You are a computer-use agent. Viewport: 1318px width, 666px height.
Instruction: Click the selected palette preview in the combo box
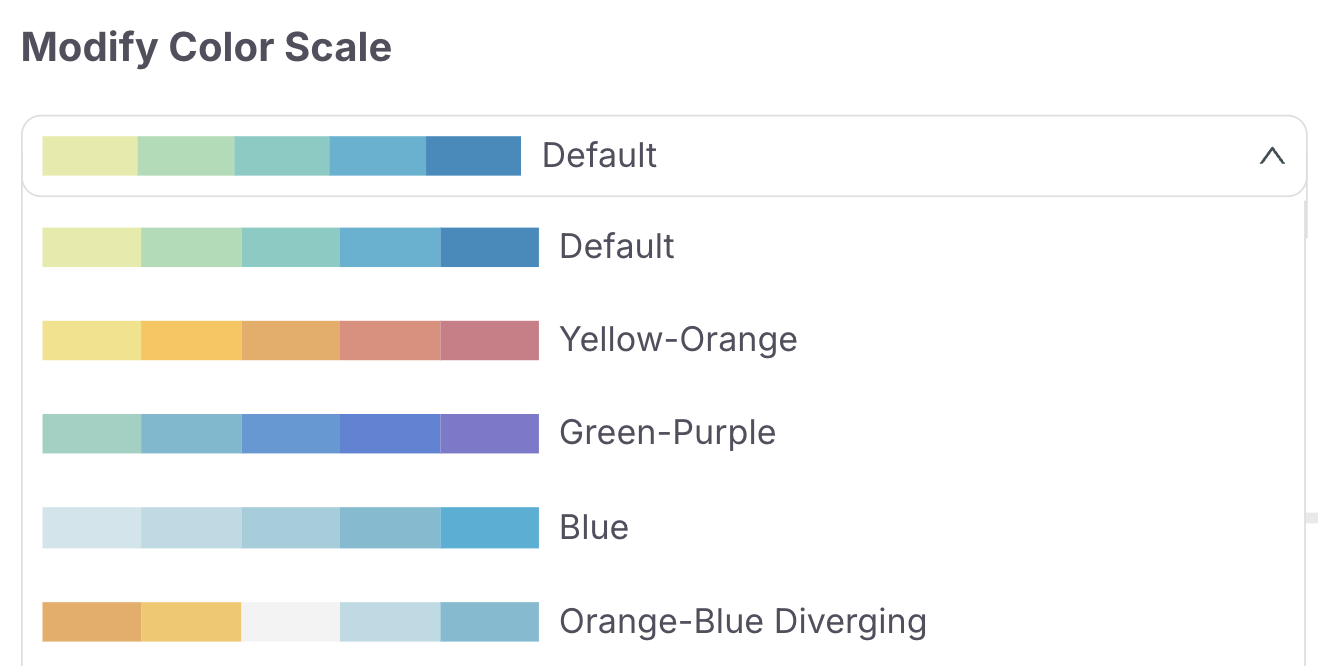281,156
